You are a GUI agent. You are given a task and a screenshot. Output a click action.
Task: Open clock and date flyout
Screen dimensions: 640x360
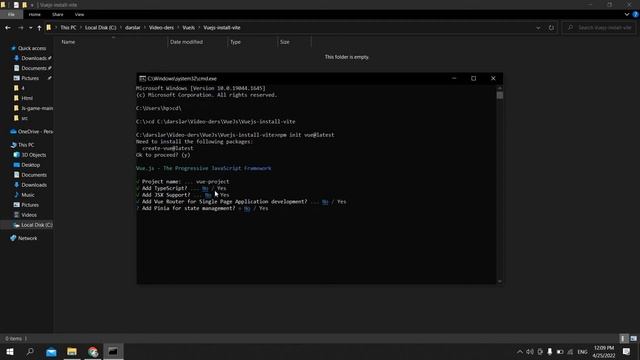click(604, 351)
